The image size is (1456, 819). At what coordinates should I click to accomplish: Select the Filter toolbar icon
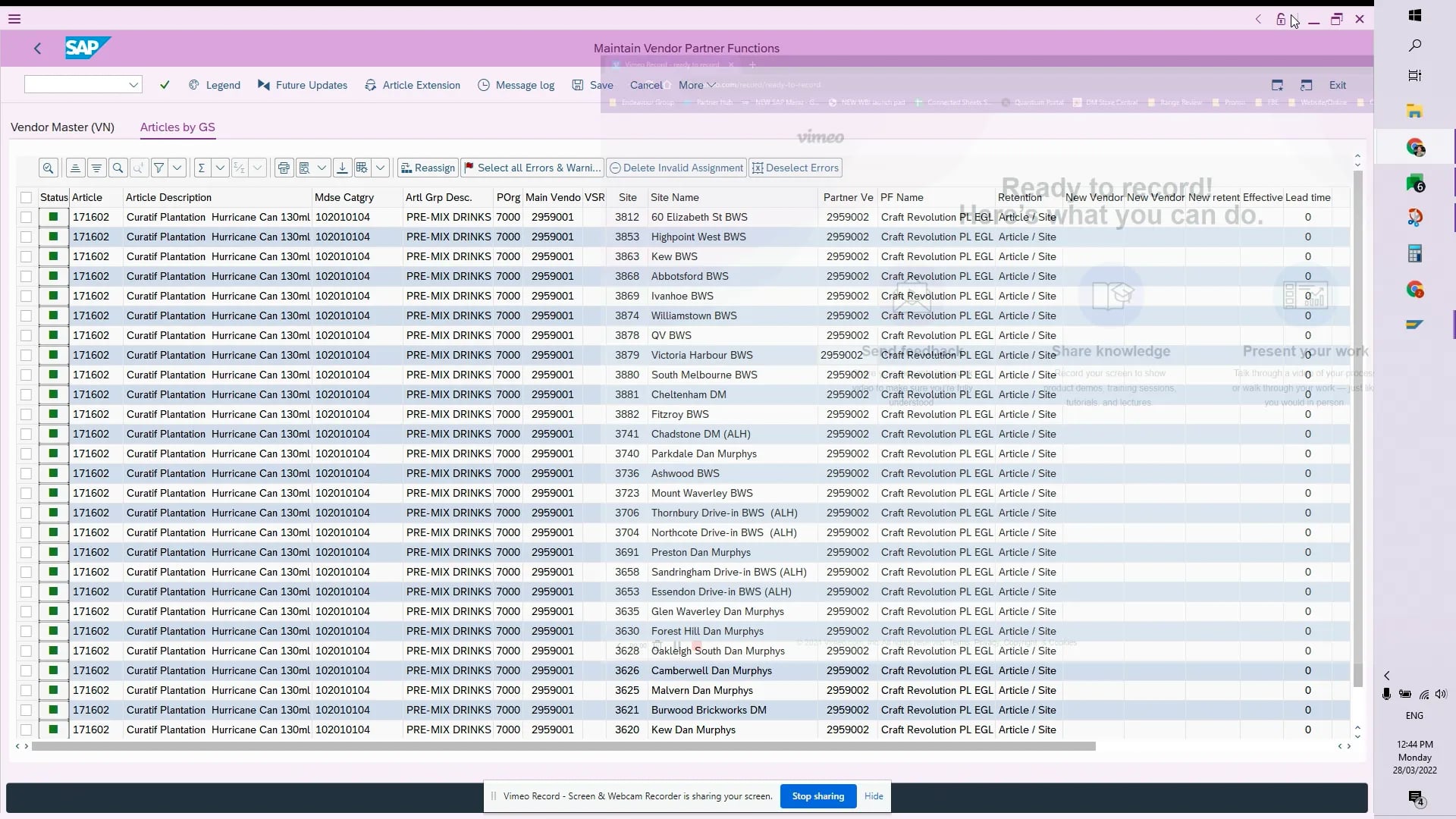tap(158, 168)
